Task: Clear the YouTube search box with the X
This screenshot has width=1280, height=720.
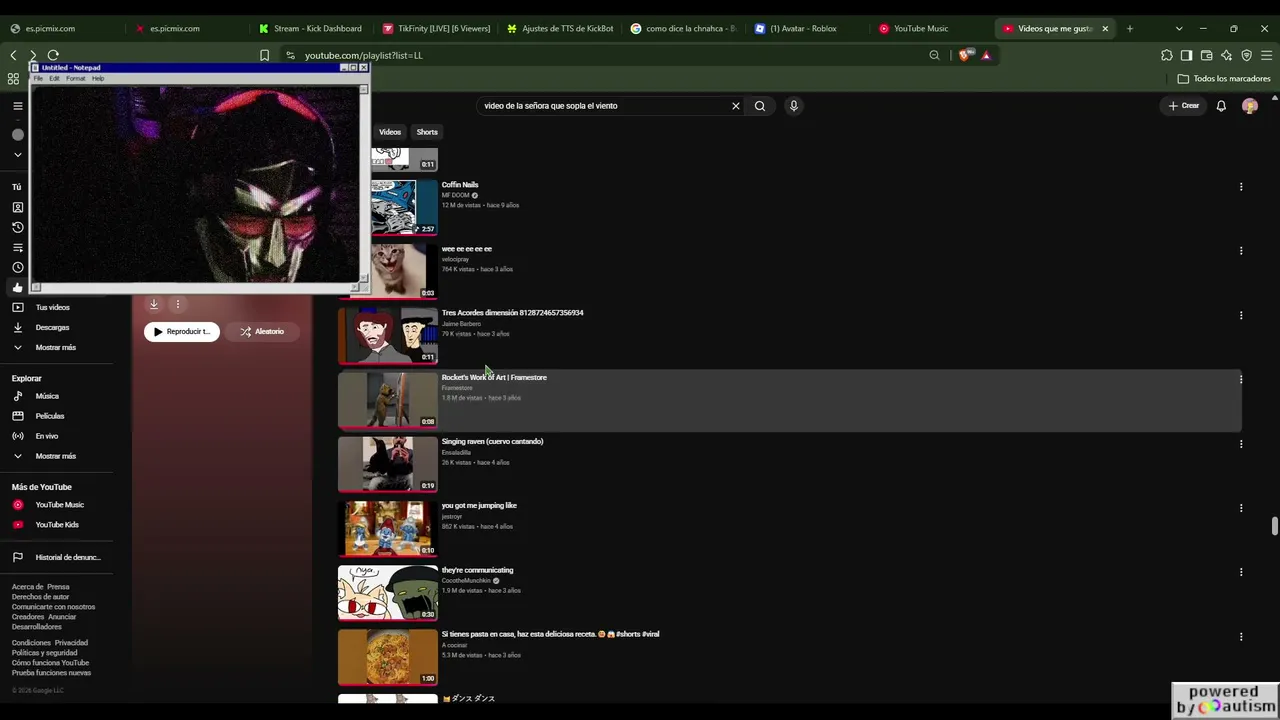Action: [735, 105]
